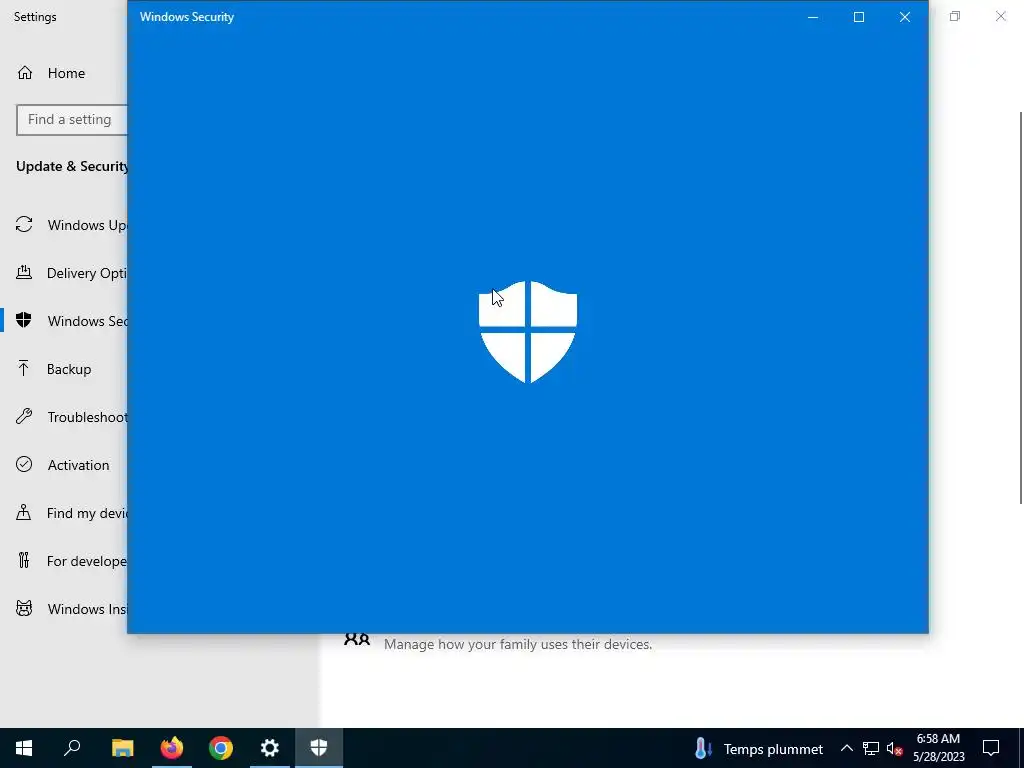Open the notifications action center

point(991,748)
